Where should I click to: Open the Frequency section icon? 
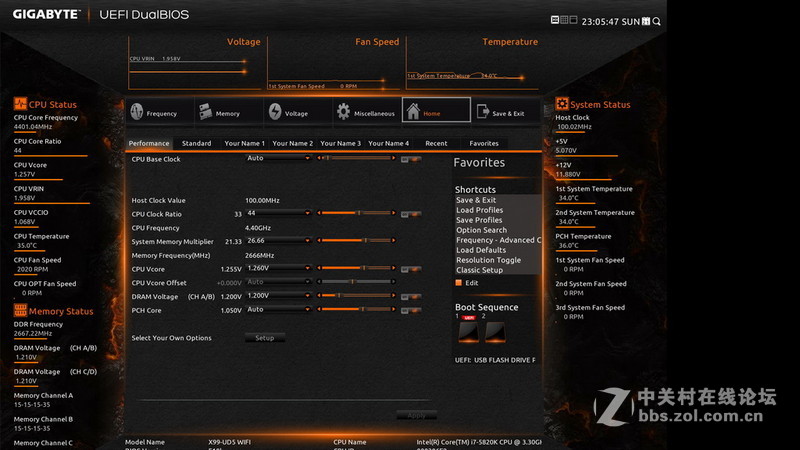tap(137, 111)
